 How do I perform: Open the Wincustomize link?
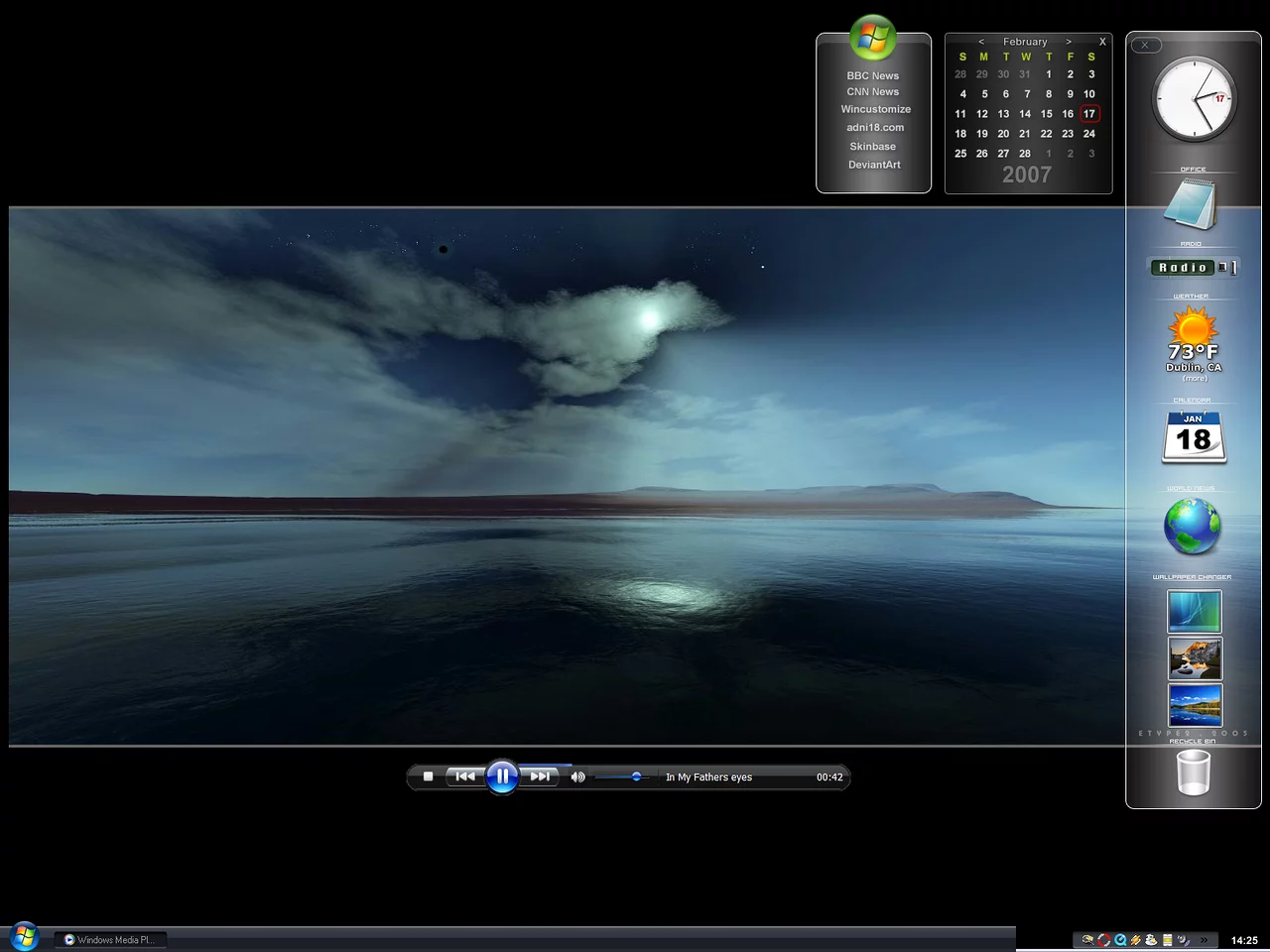click(x=875, y=109)
